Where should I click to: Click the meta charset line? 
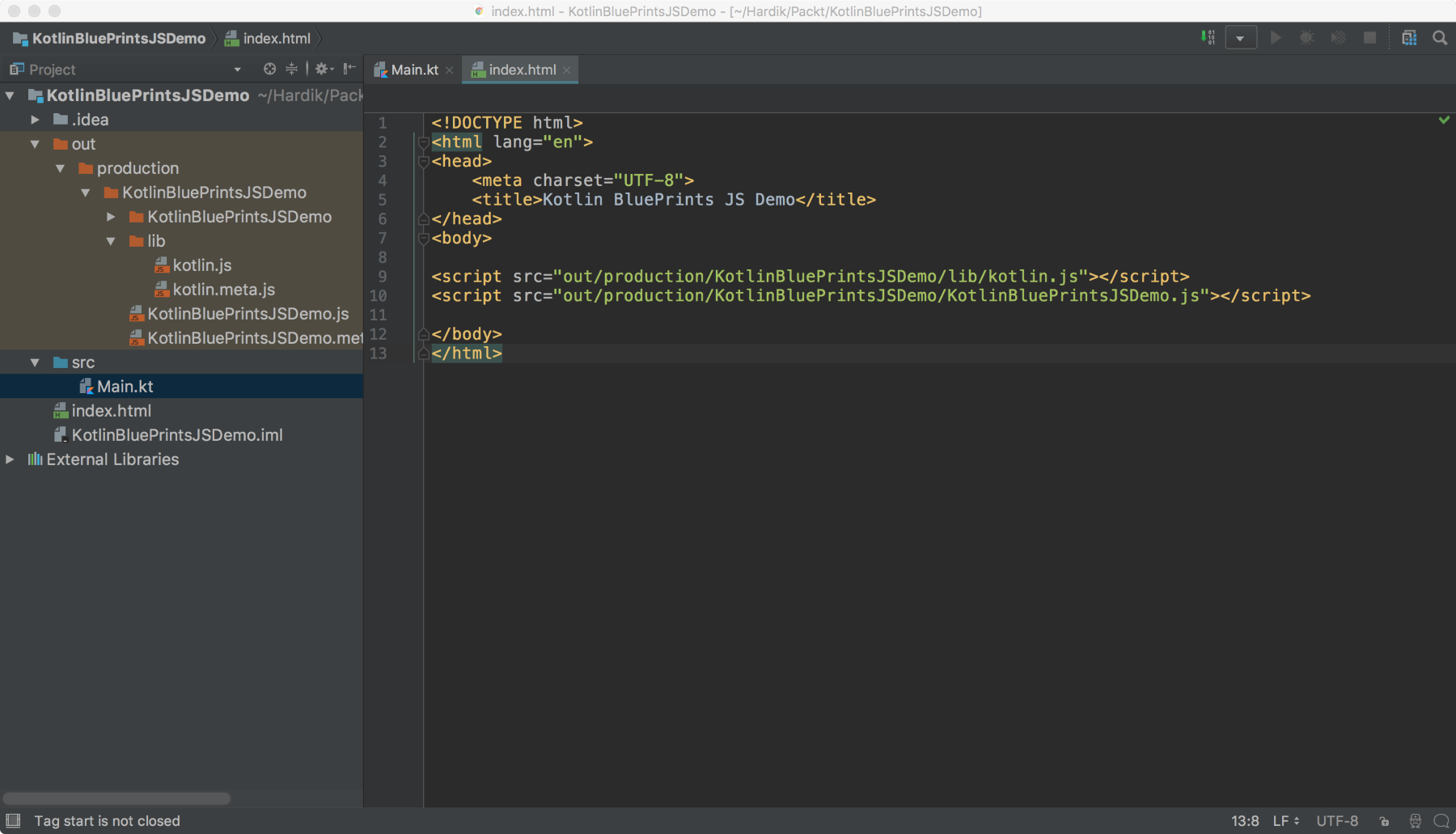[x=582, y=180]
